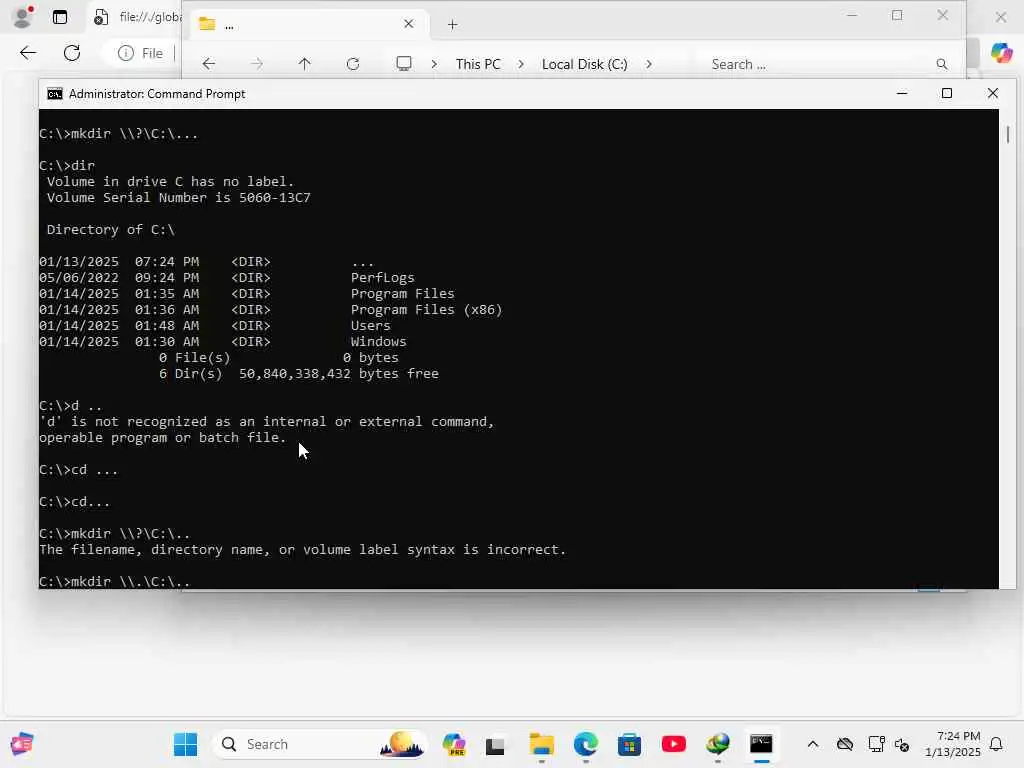Viewport: 1024px width, 768px height.
Task: Click the taskbar Search box
Action: tap(319, 744)
